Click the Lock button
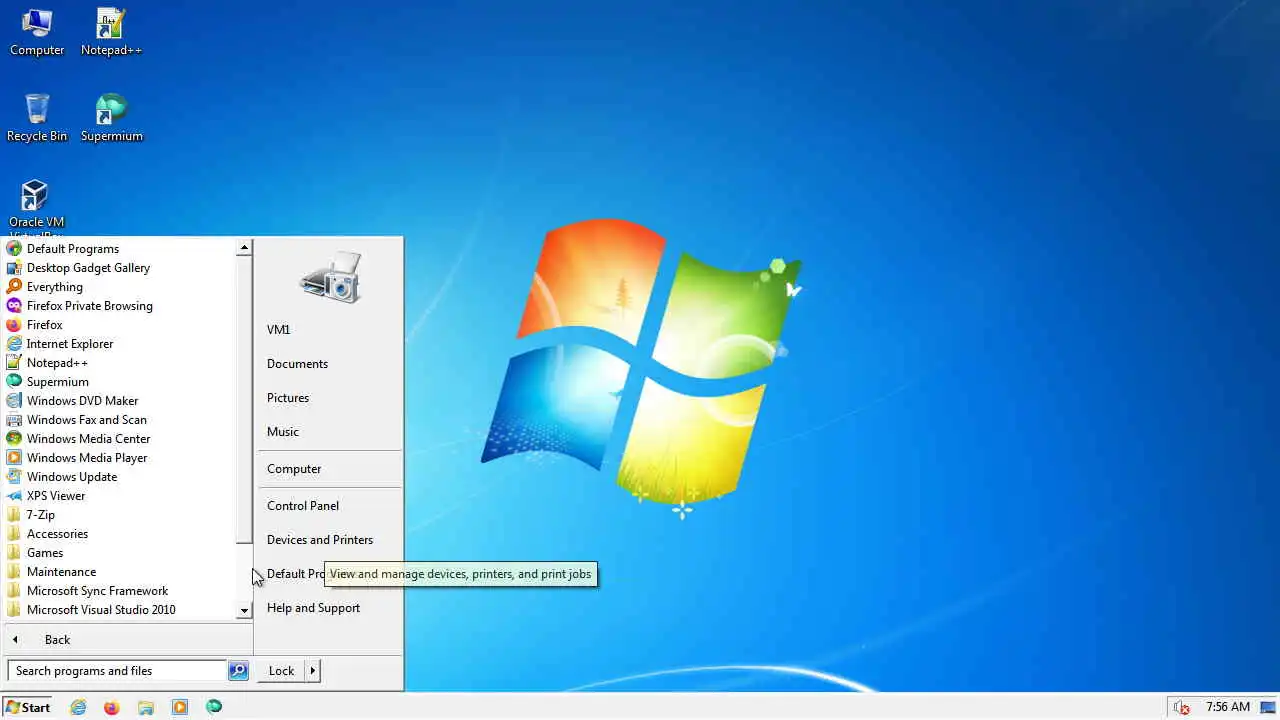 pos(281,671)
